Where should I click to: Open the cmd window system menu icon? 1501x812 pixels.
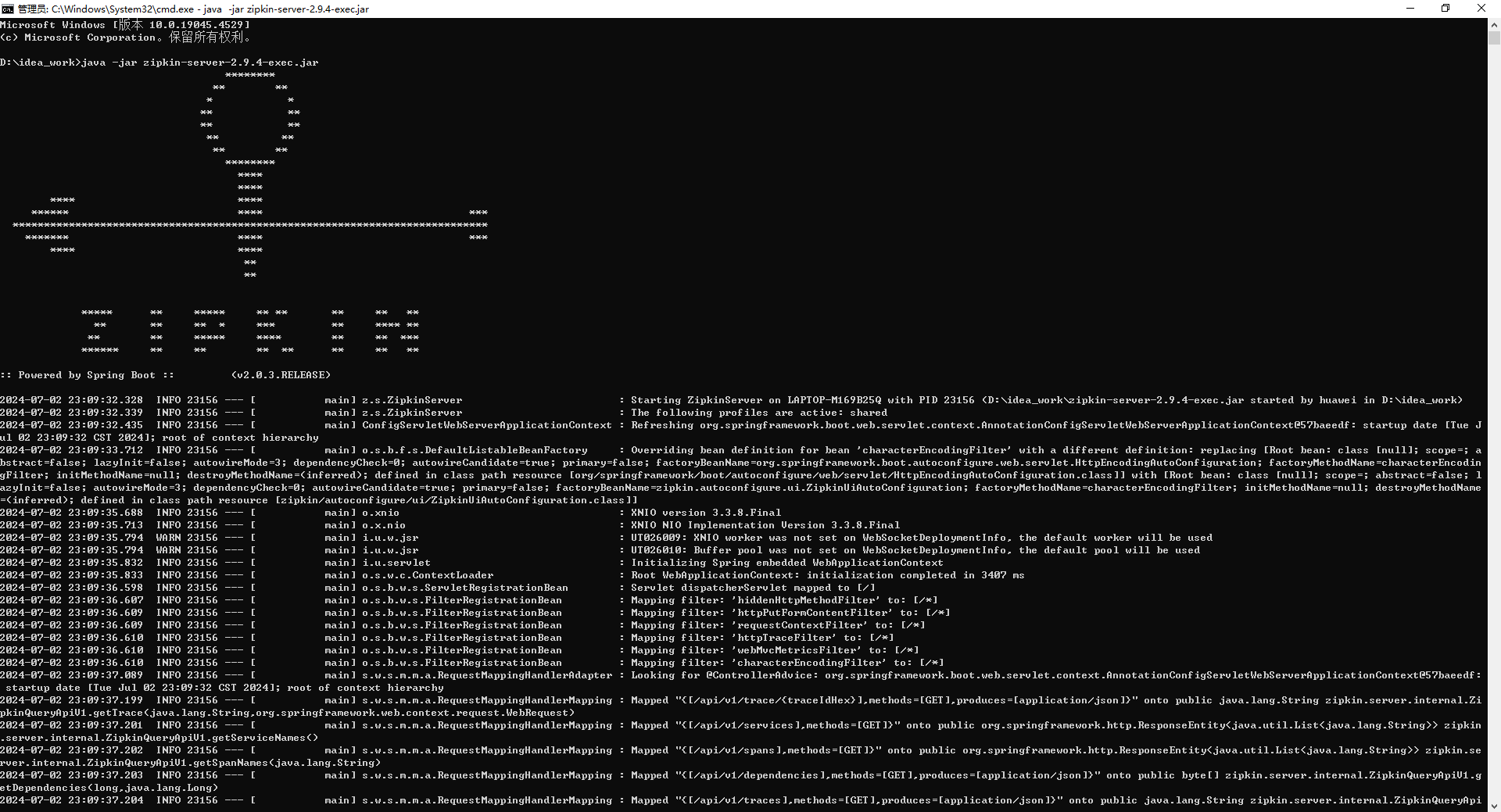point(8,9)
